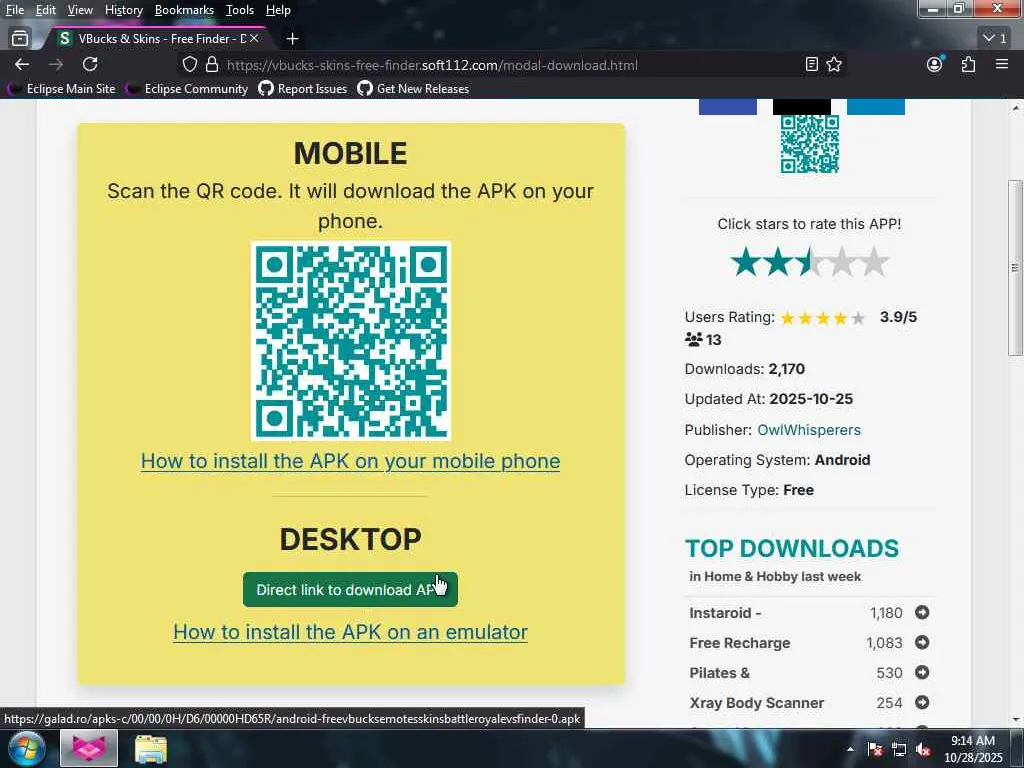Toggle reader view icon in address bar
The image size is (1024, 768).
(811, 64)
